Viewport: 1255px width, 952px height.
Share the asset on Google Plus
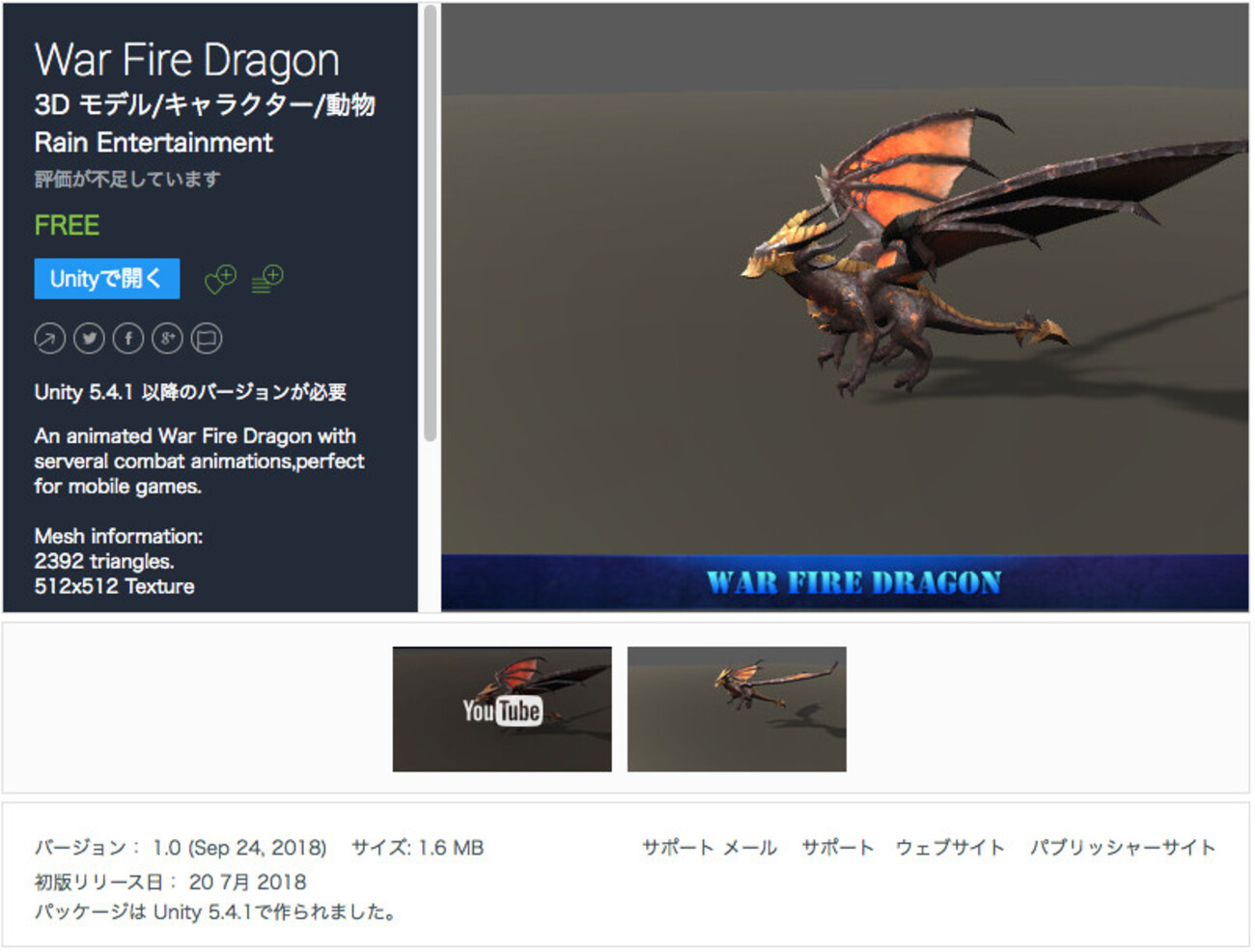(x=167, y=338)
